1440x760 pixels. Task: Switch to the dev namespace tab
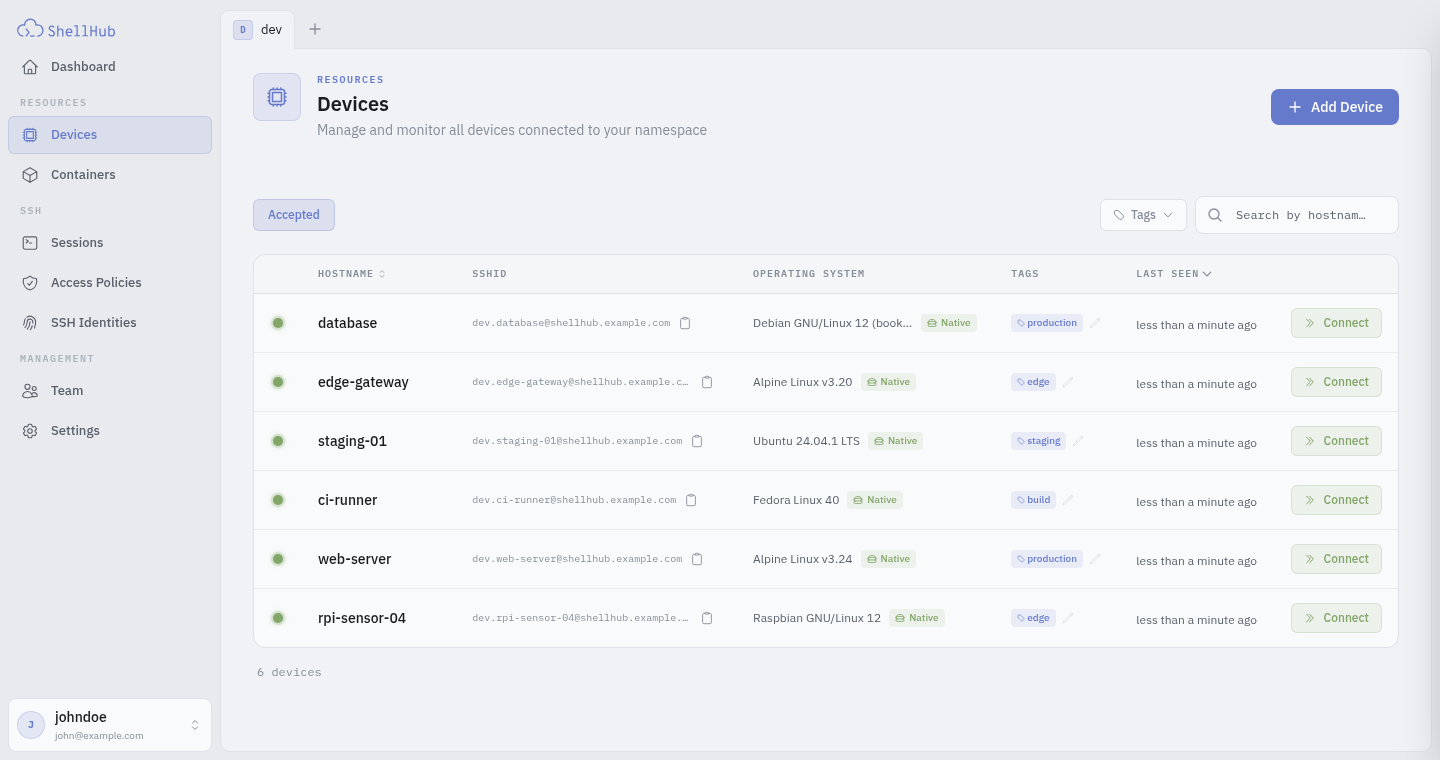click(x=258, y=29)
